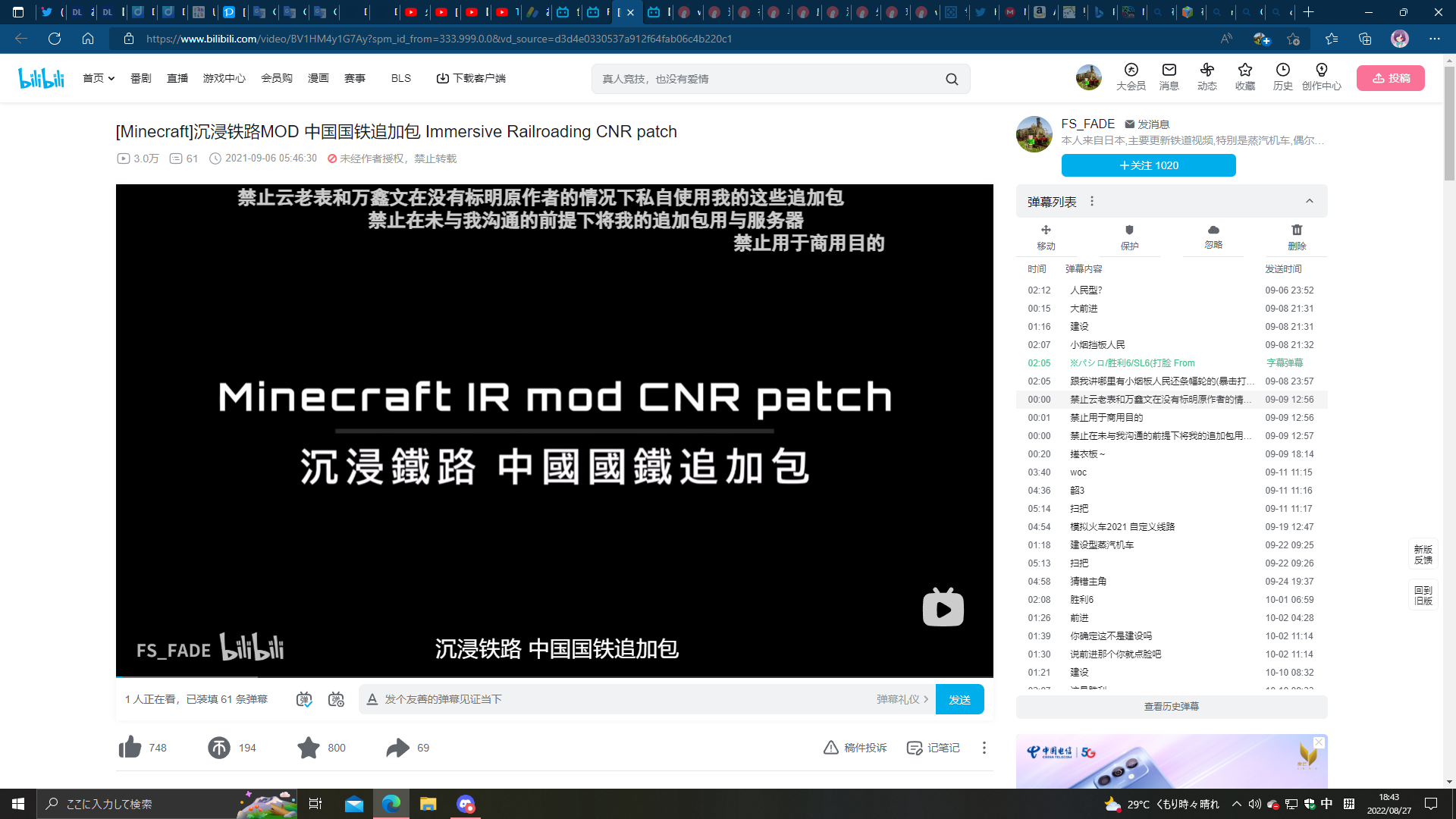Open the three-dot more options menu
The image size is (1456, 819).
(x=984, y=748)
